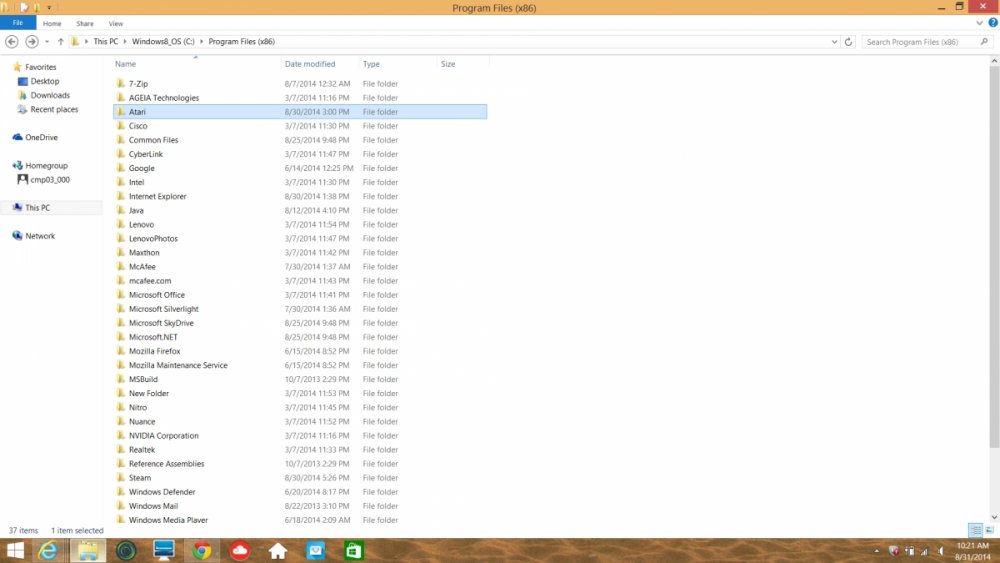Image resolution: width=1000 pixels, height=563 pixels.
Task: Open OneDrive in navigation pane
Action: pyautogui.click(x=41, y=137)
